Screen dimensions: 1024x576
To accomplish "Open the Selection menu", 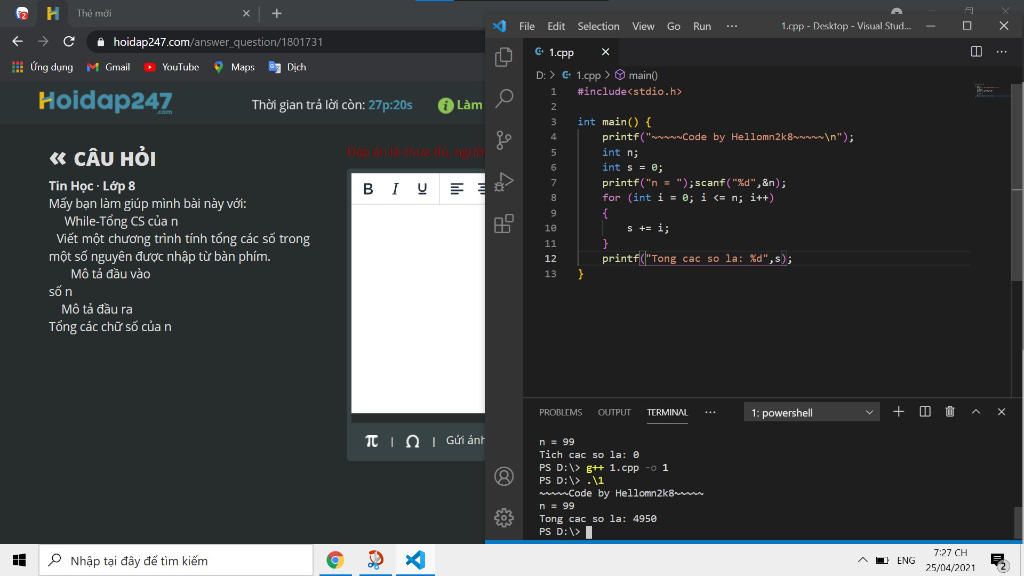I will coord(598,26).
